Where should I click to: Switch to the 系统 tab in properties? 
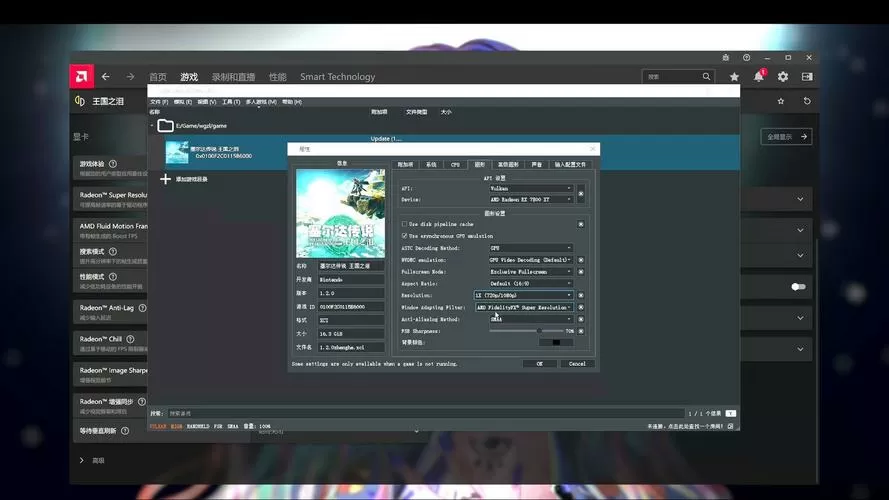pos(431,164)
